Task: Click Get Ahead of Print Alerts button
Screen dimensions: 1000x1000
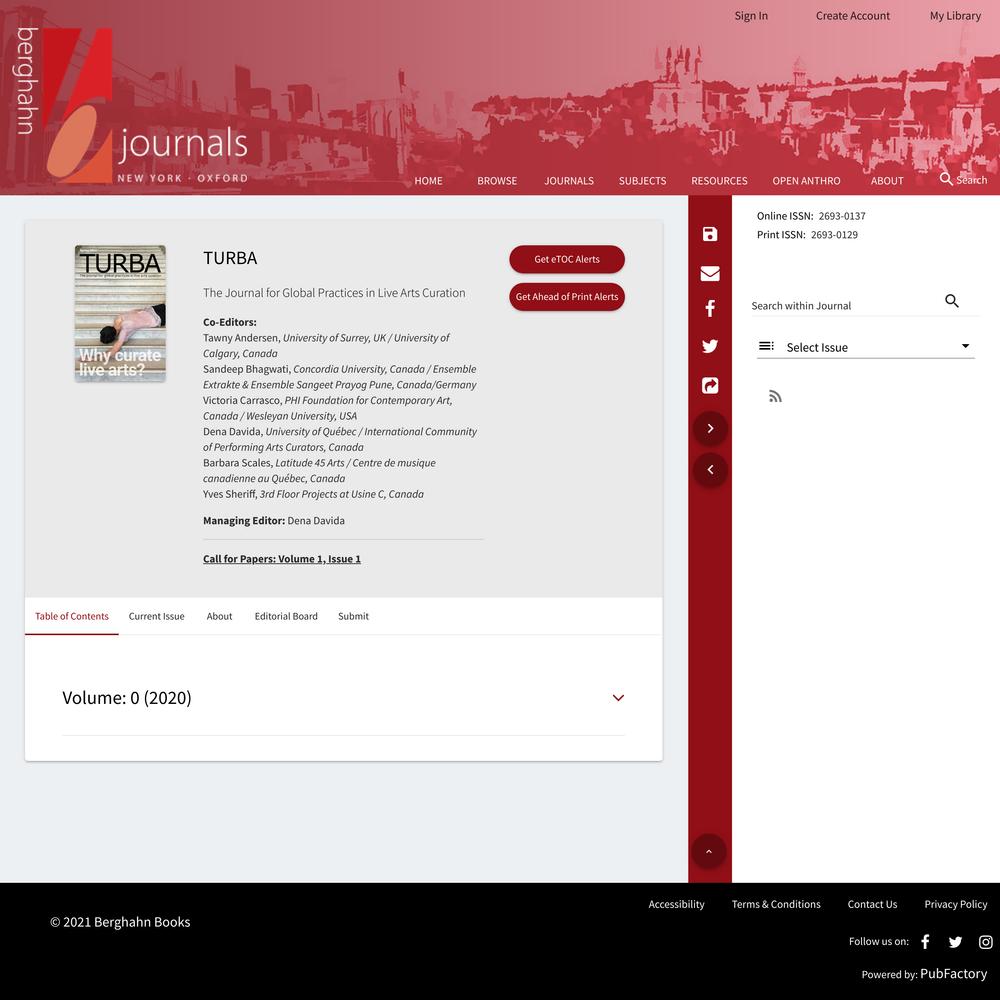Action: click(567, 297)
